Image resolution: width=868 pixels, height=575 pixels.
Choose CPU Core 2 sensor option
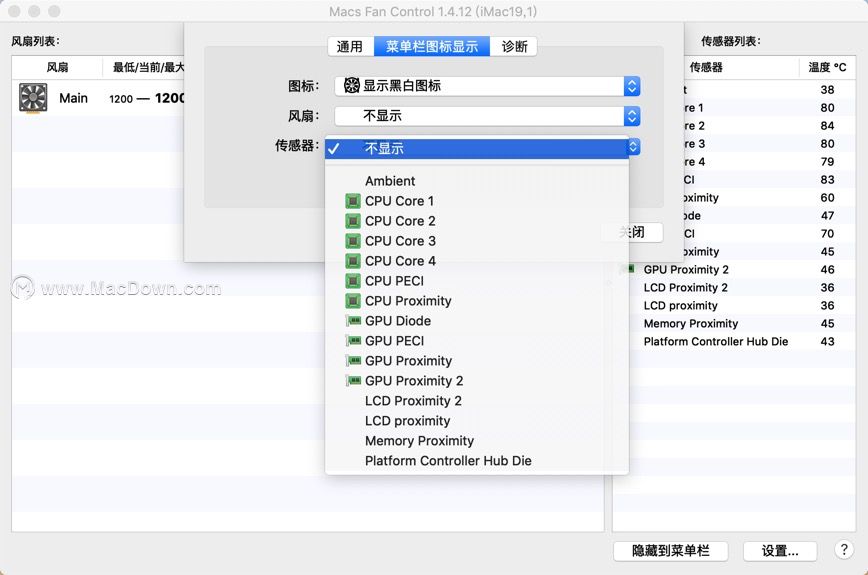click(477, 221)
